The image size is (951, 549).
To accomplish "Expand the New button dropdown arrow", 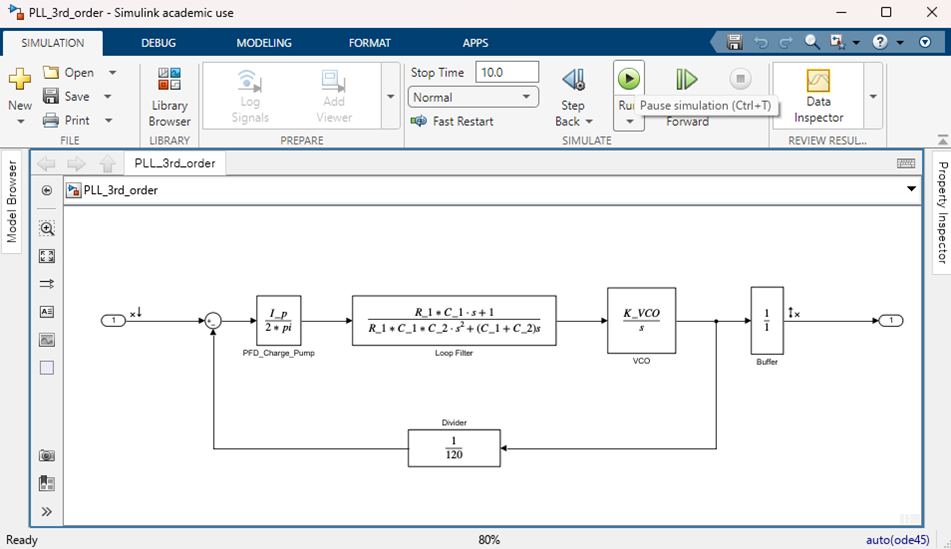I will tap(21, 121).
